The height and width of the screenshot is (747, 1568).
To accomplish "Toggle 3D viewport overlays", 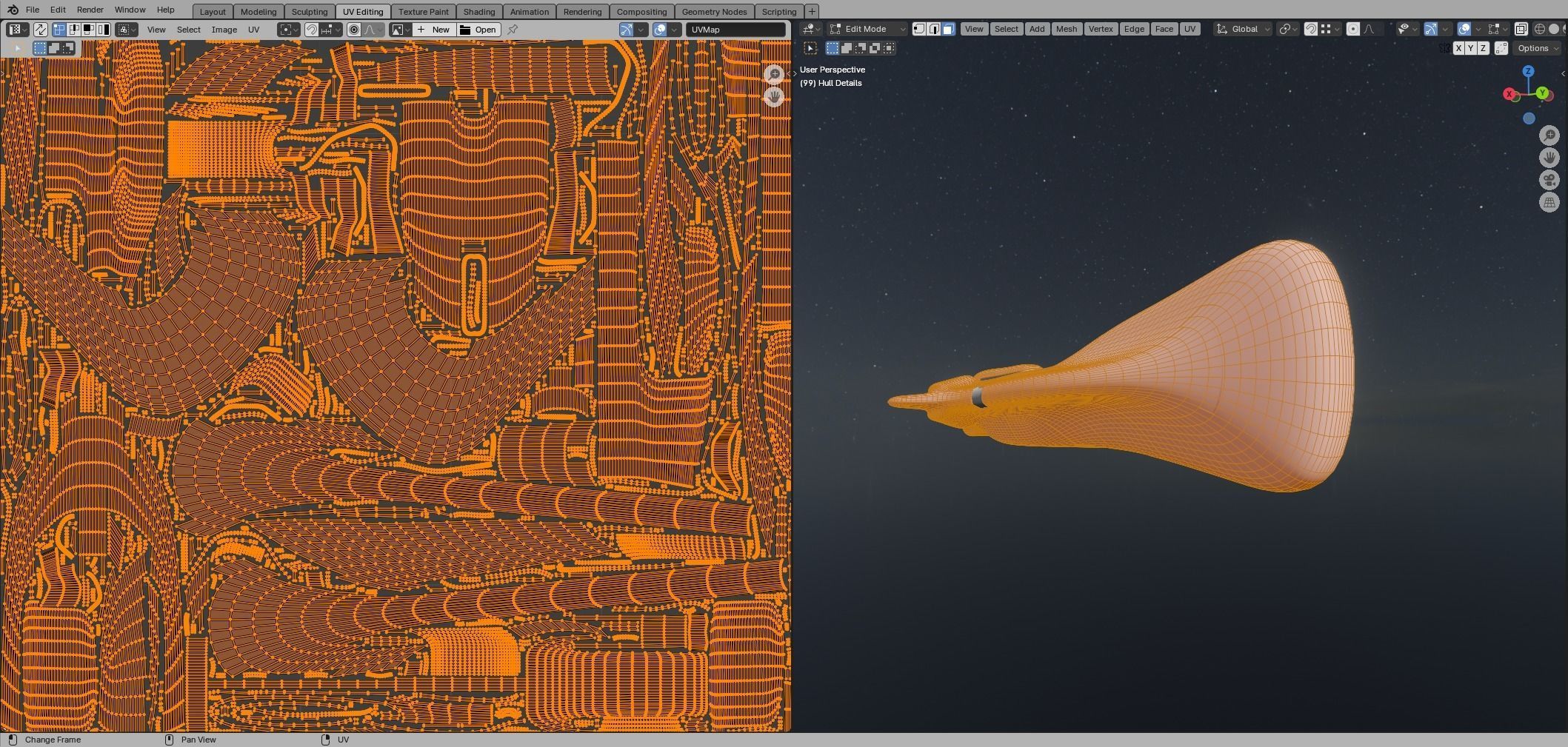I will (x=1464, y=29).
